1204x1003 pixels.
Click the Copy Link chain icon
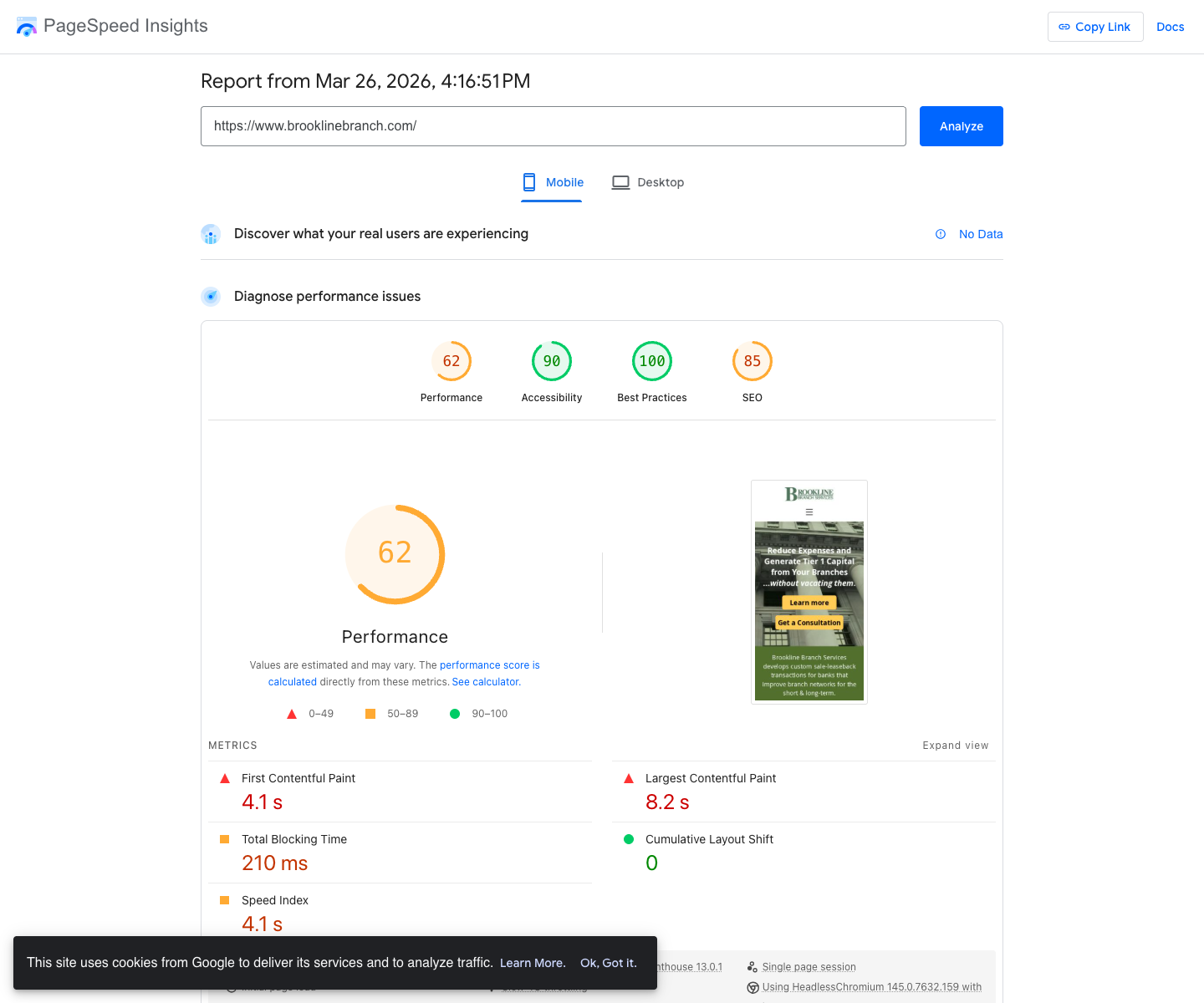click(x=1064, y=27)
